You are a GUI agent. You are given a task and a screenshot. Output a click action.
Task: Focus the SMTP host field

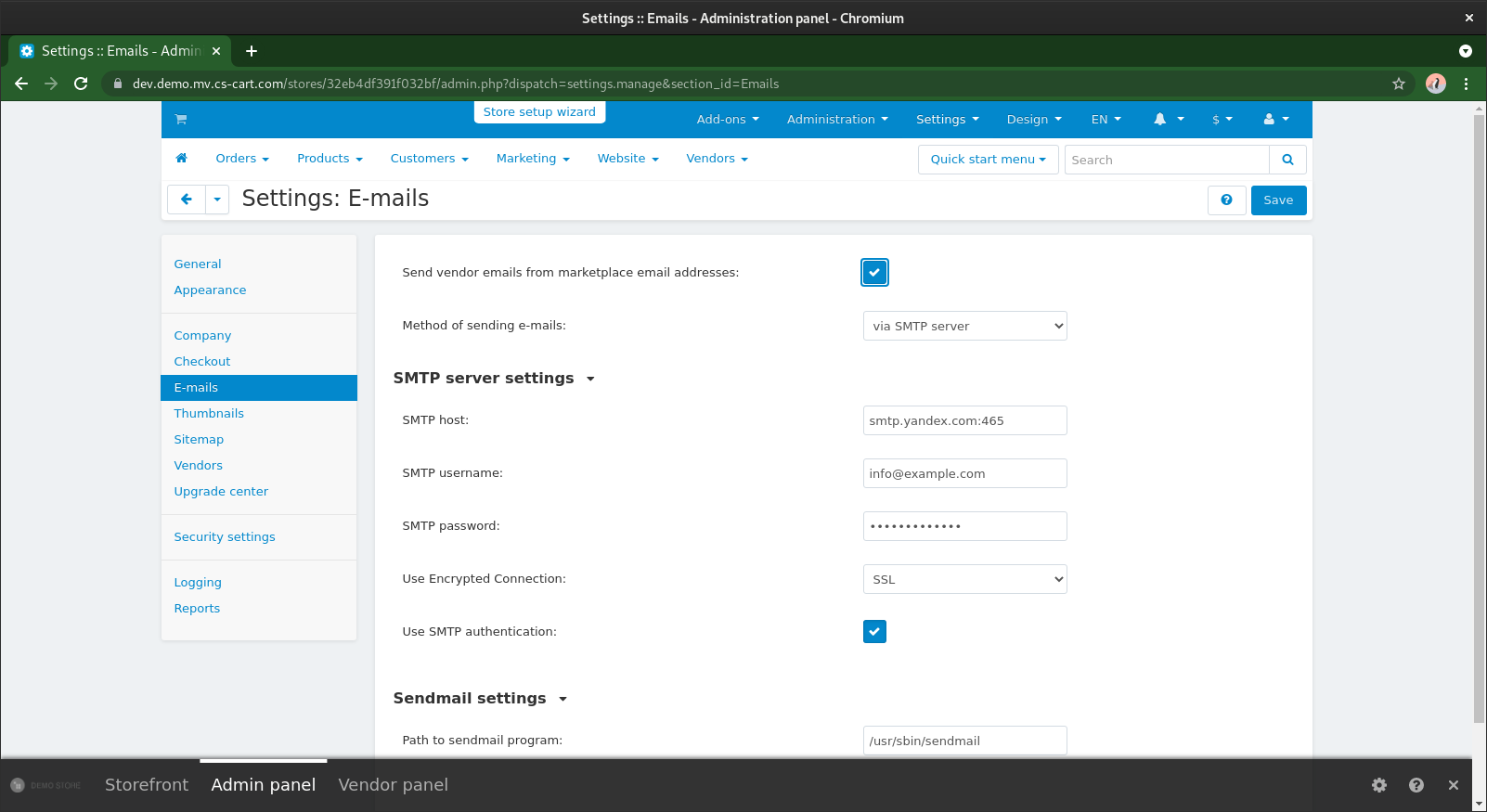[x=965, y=420]
